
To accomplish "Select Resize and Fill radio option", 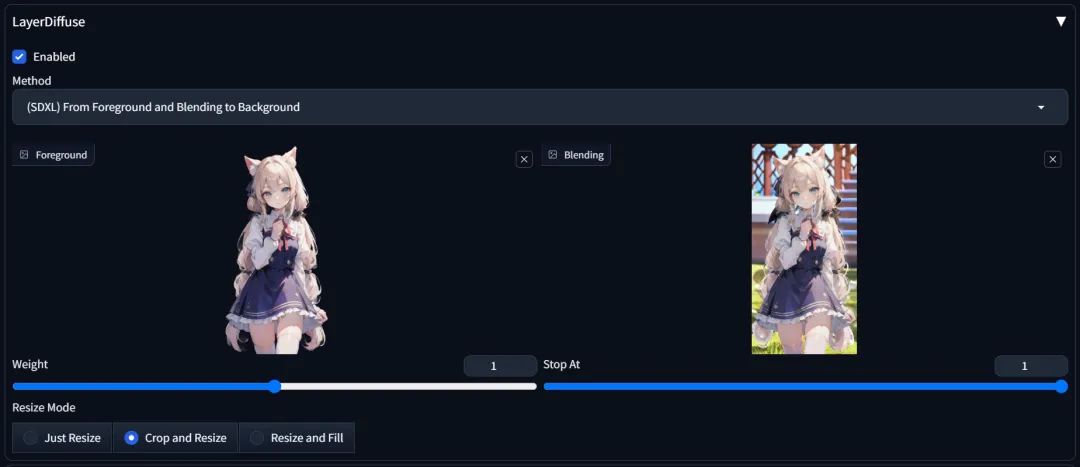I will [x=297, y=437].
